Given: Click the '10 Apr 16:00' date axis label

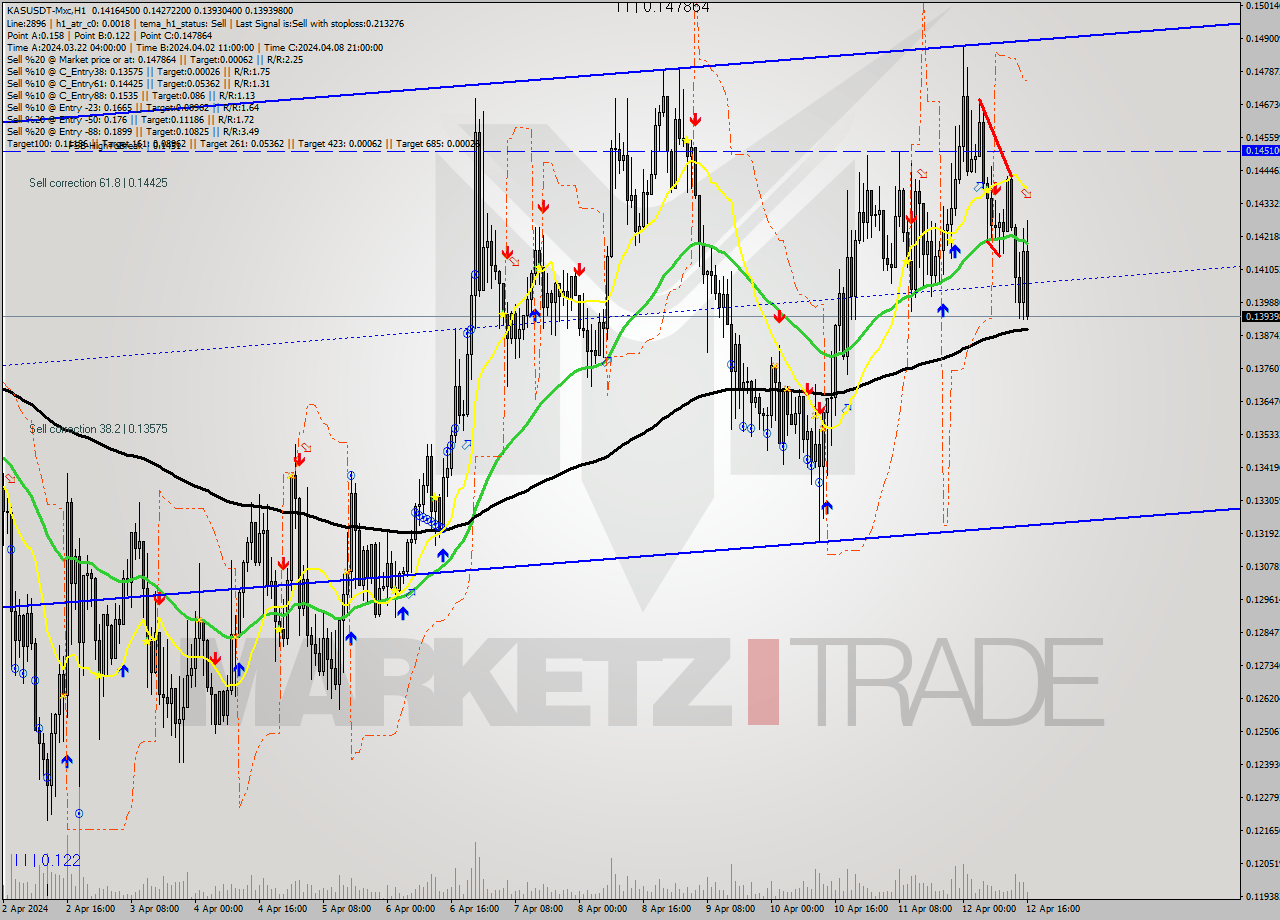Looking at the screenshot, I should click(x=860, y=909).
